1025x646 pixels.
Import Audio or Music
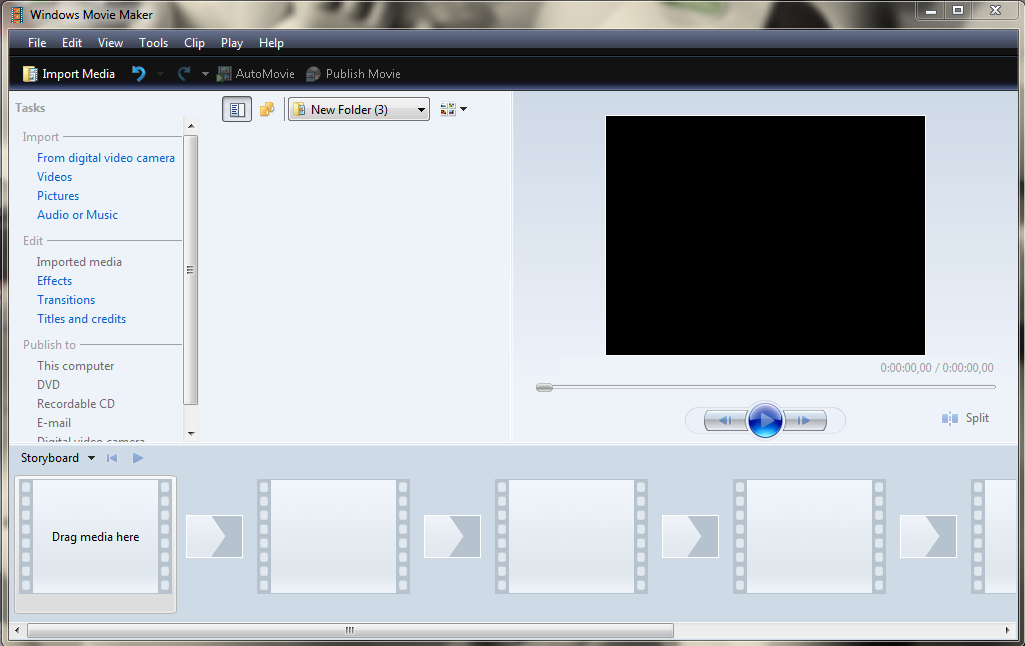(78, 214)
